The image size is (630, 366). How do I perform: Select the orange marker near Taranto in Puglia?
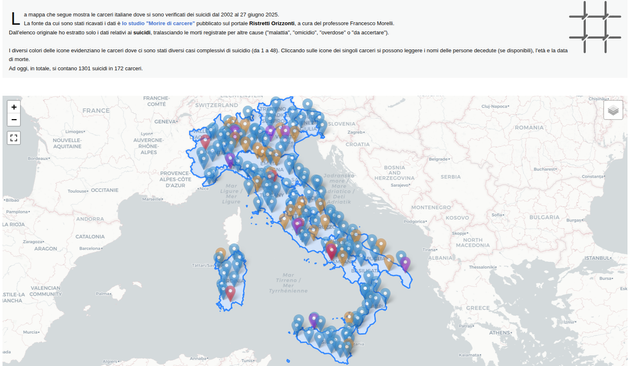click(x=389, y=262)
